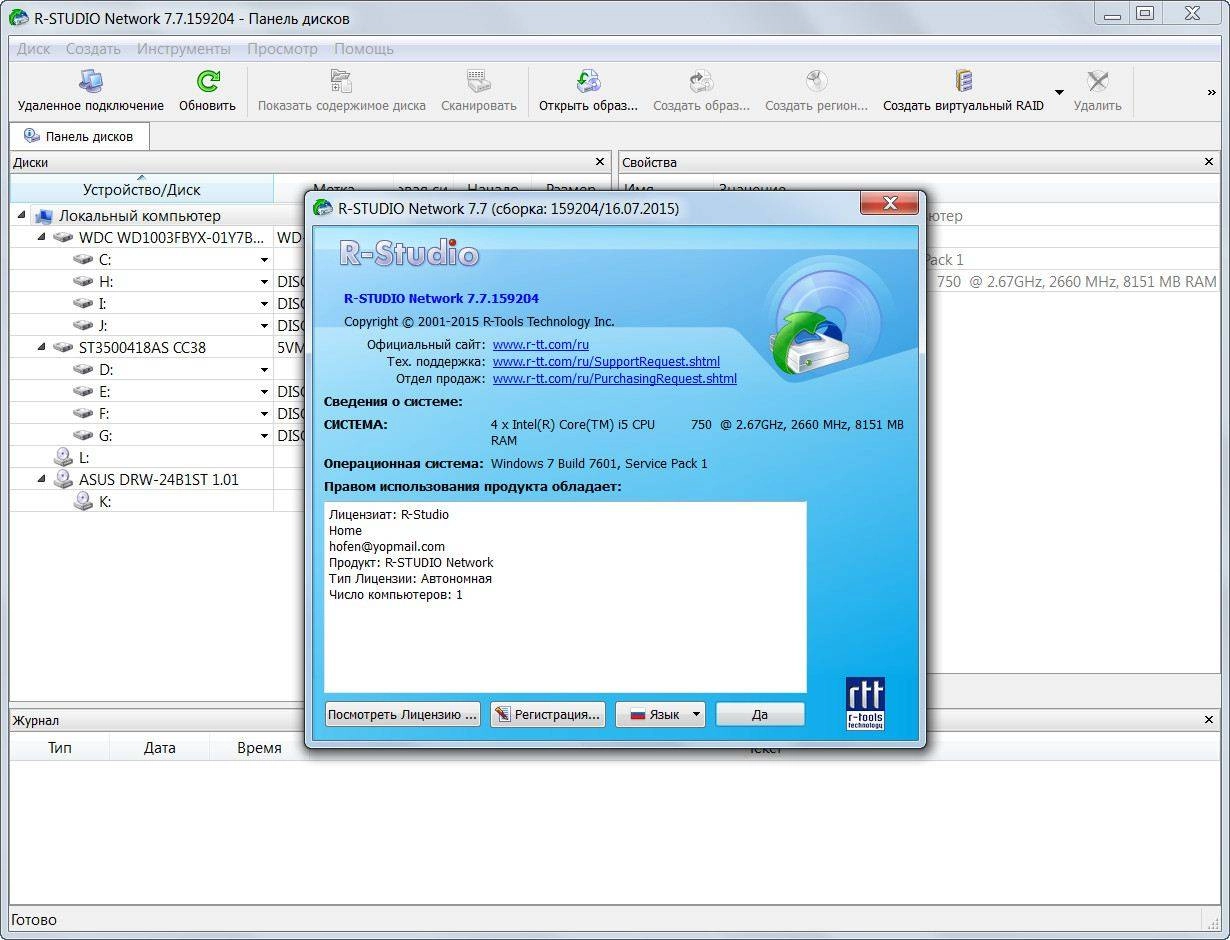Viewport: 1230px width, 940px height.
Task: Collapse the ST3500418AS drive node
Action: (x=42, y=347)
